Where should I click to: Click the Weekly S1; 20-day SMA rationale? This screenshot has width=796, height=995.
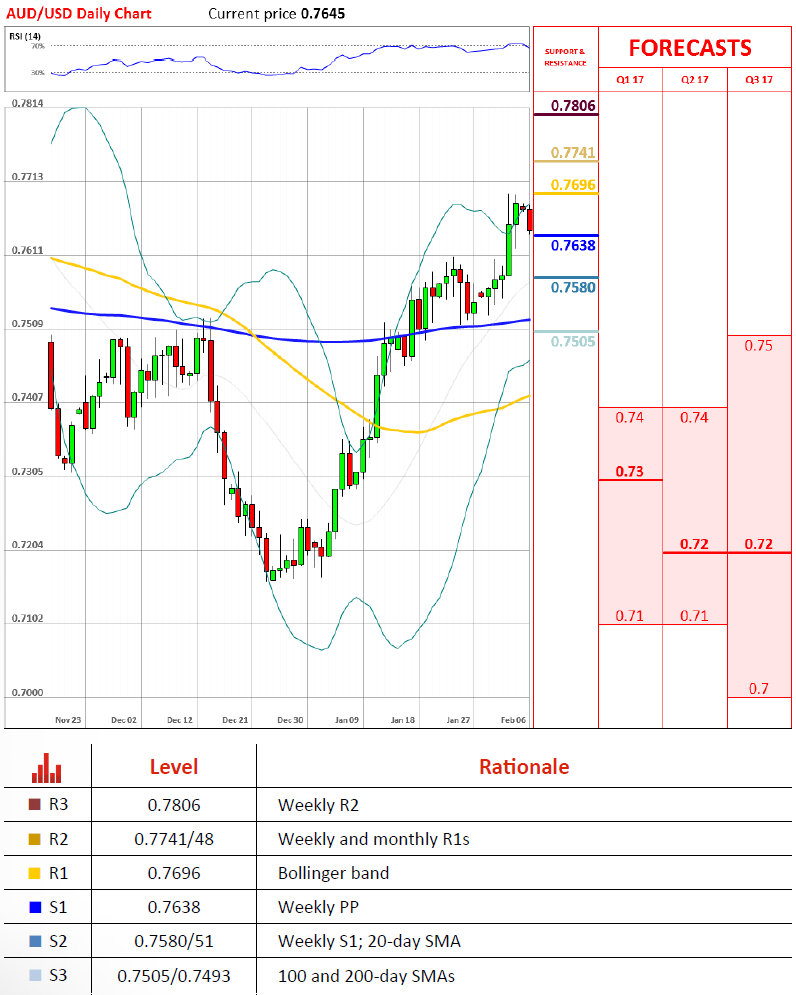(369, 941)
